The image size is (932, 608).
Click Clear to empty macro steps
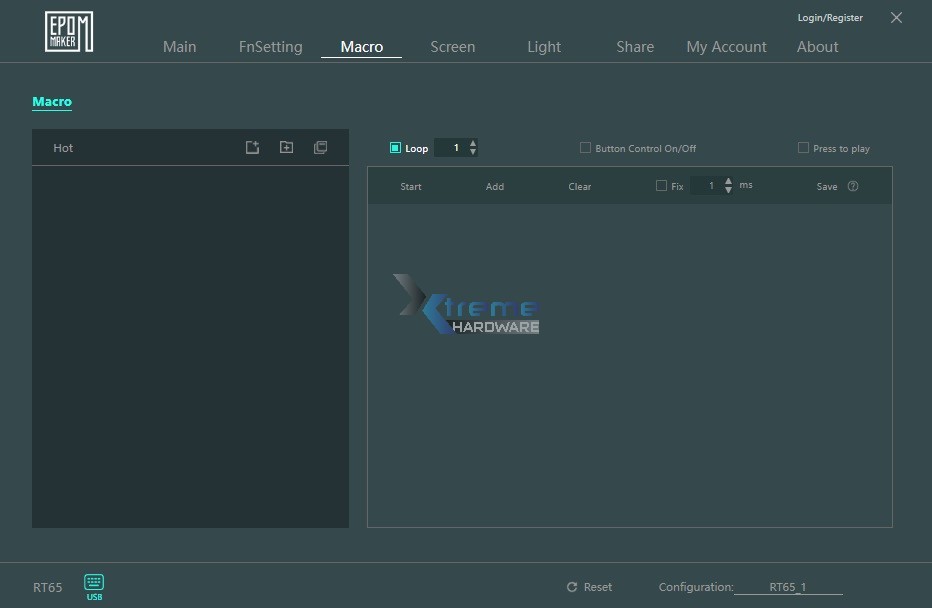click(579, 186)
